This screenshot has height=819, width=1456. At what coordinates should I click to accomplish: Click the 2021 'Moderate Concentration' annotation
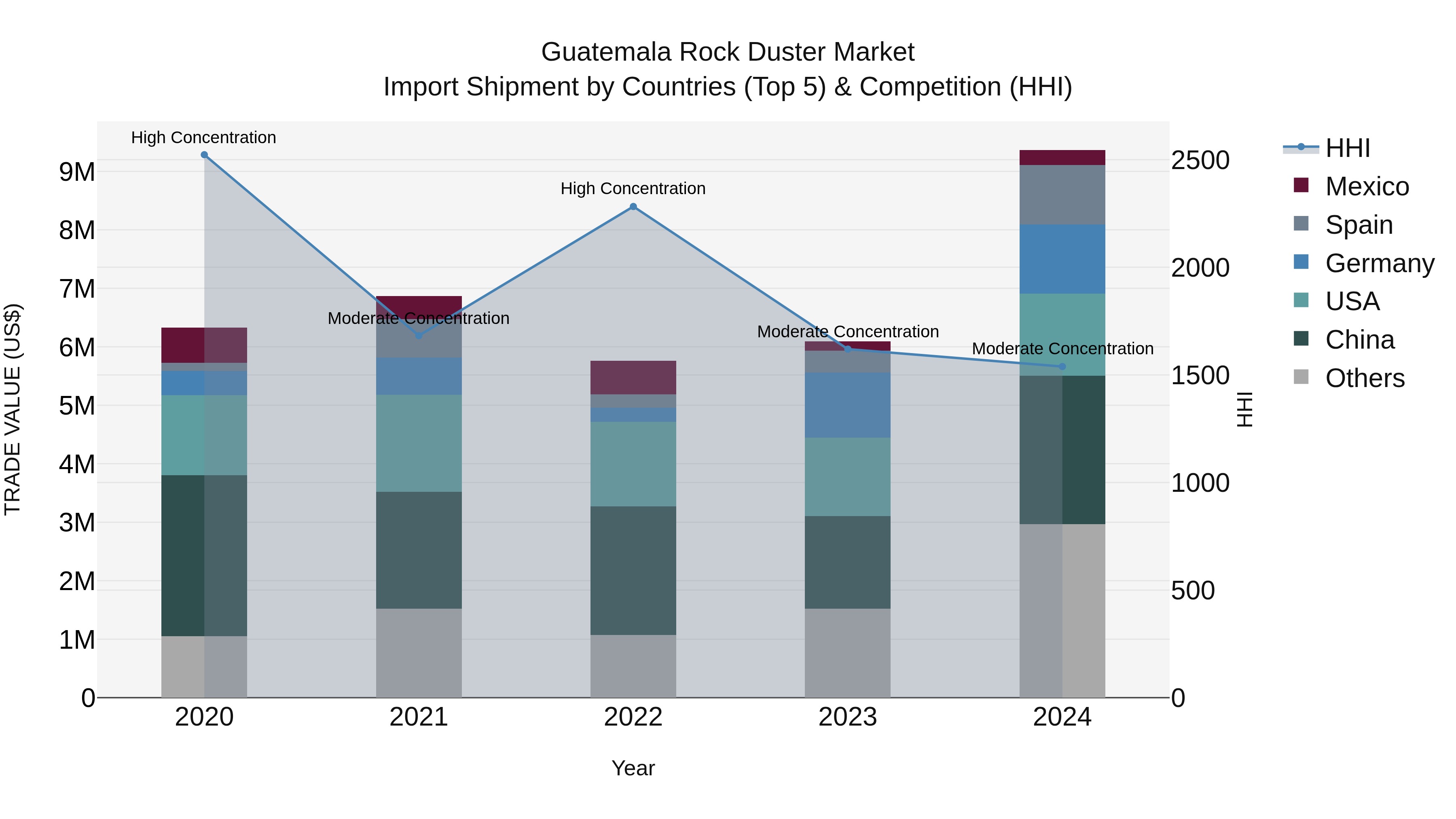419,319
